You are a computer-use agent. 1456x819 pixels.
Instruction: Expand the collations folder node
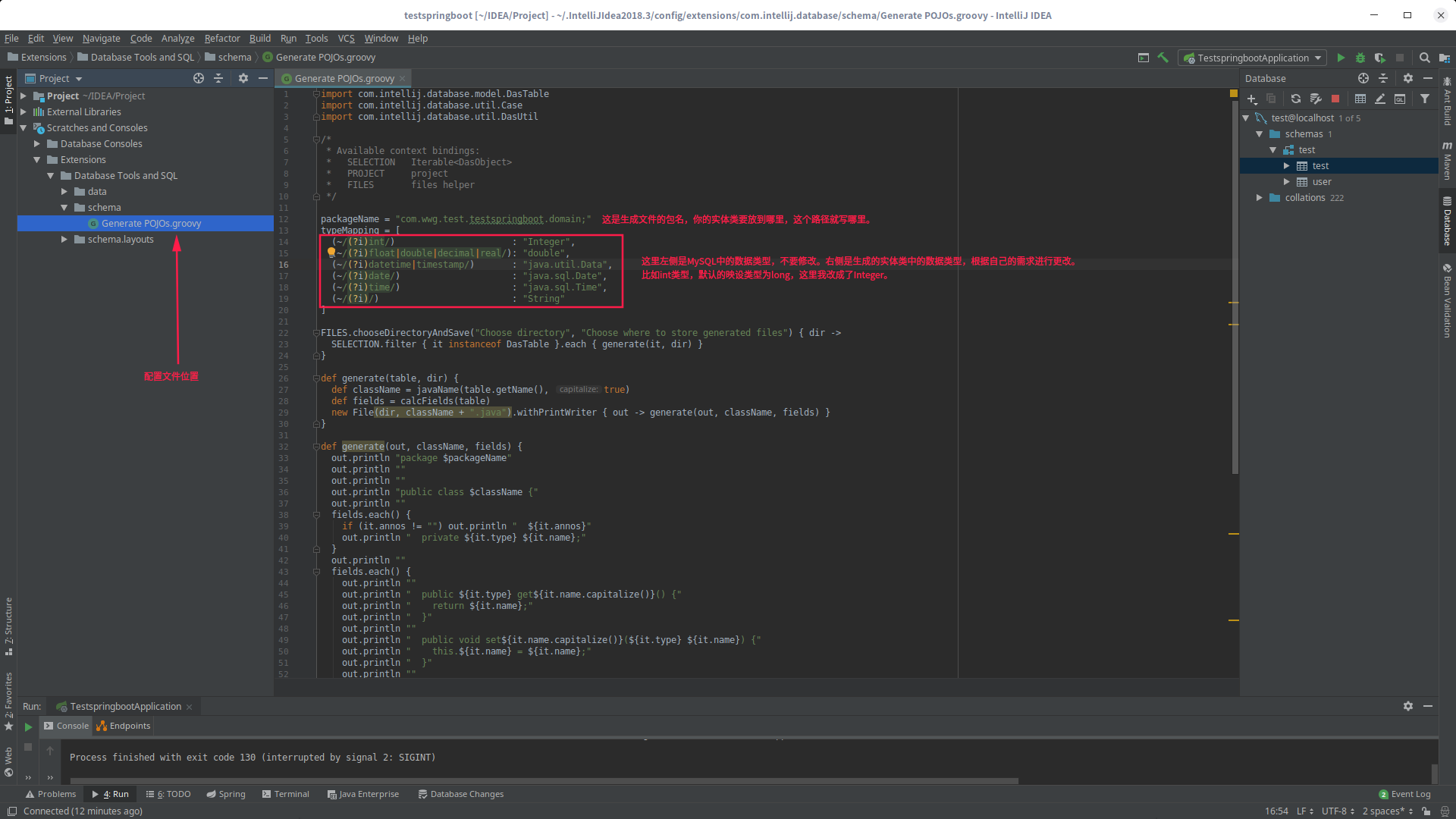coord(1260,198)
